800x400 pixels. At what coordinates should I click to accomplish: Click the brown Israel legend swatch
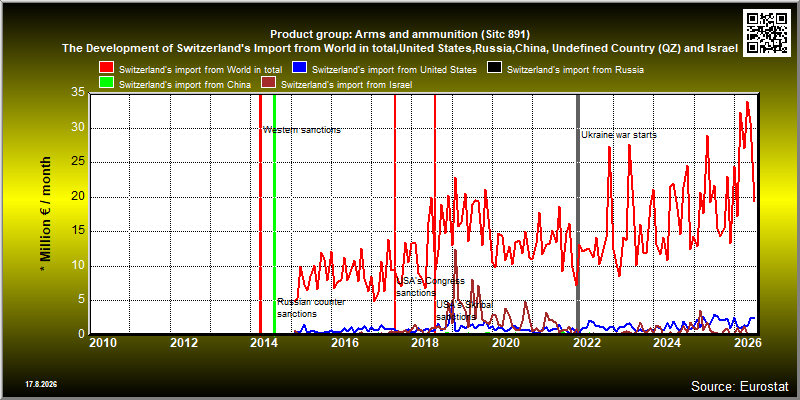[269, 84]
